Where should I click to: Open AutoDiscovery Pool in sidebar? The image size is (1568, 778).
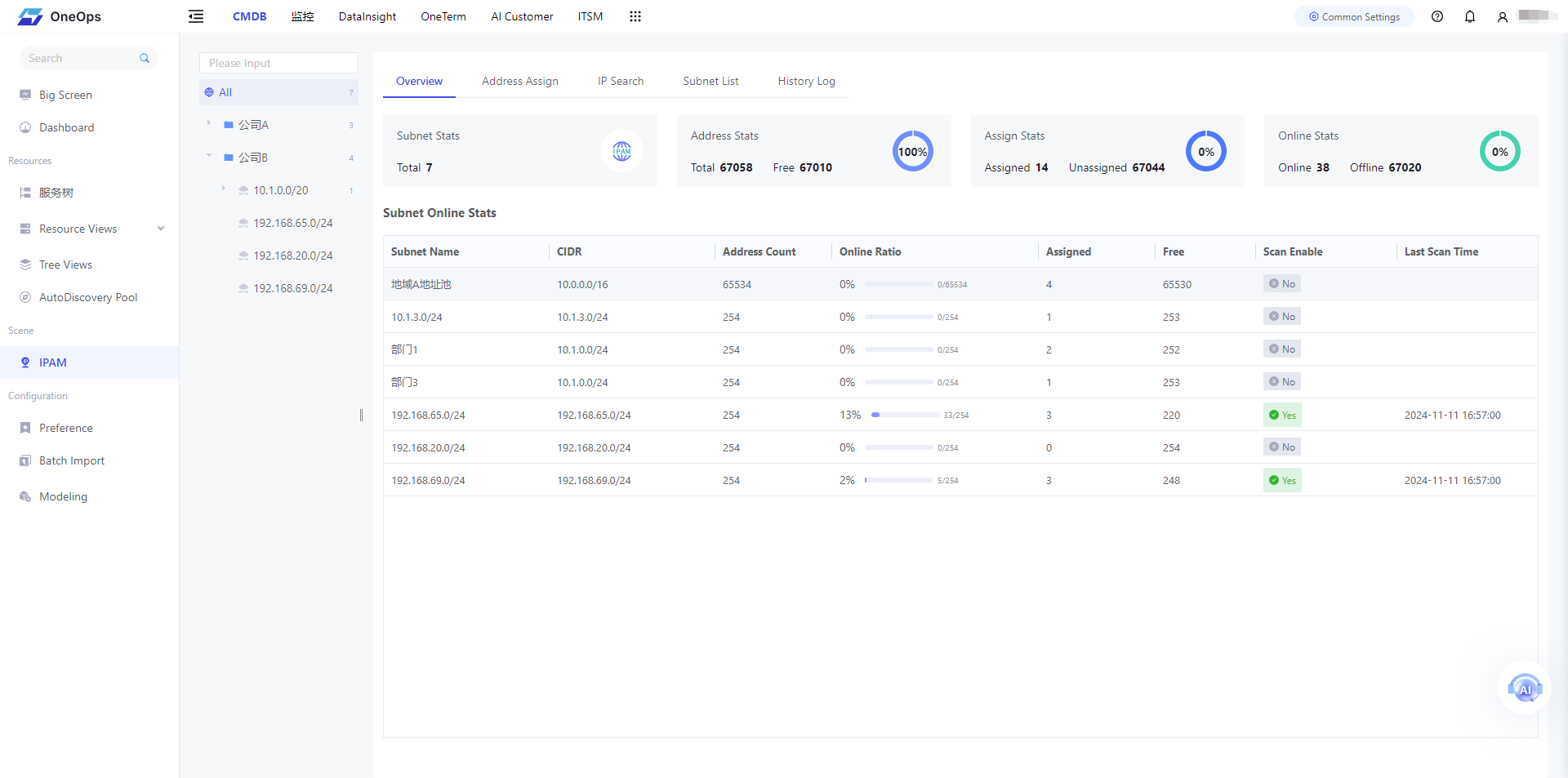[x=89, y=297]
